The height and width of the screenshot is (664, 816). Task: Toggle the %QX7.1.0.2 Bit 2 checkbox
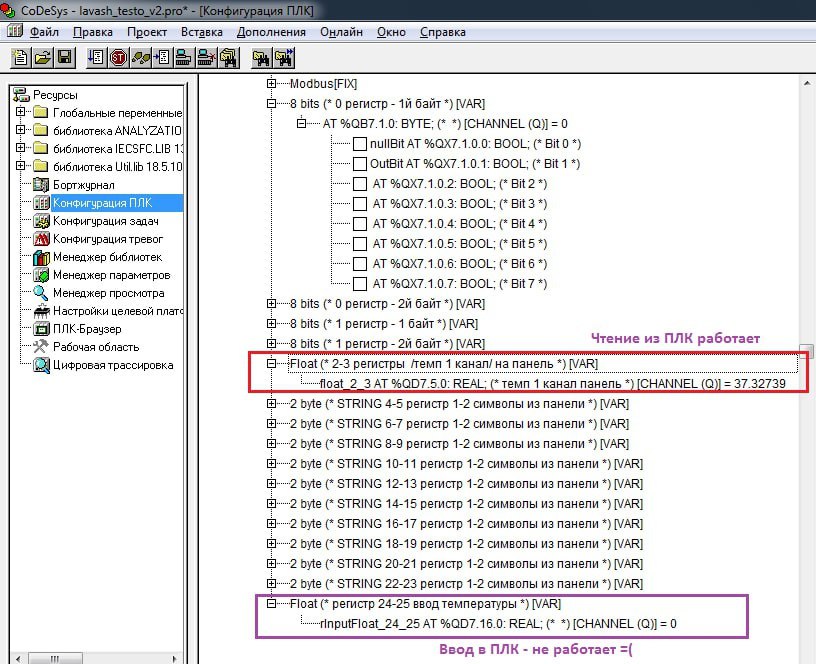(x=360, y=184)
